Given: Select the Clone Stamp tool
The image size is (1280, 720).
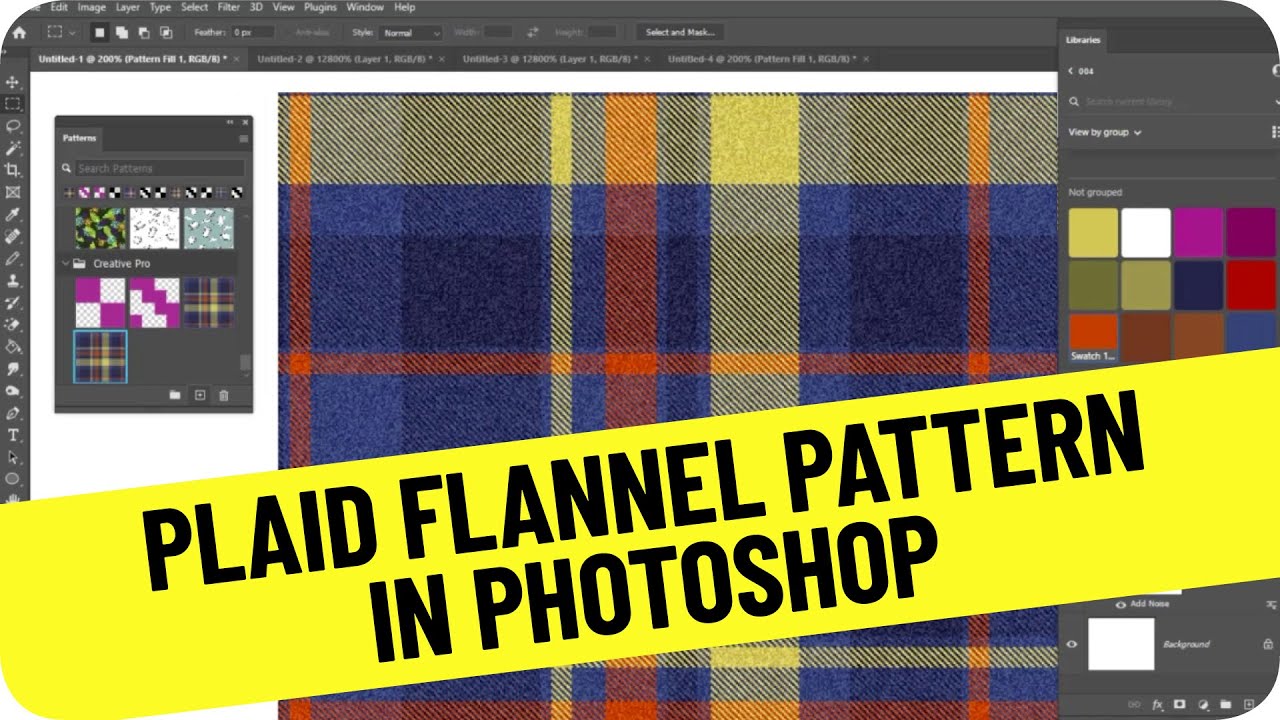Looking at the screenshot, I should pos(13,281).
